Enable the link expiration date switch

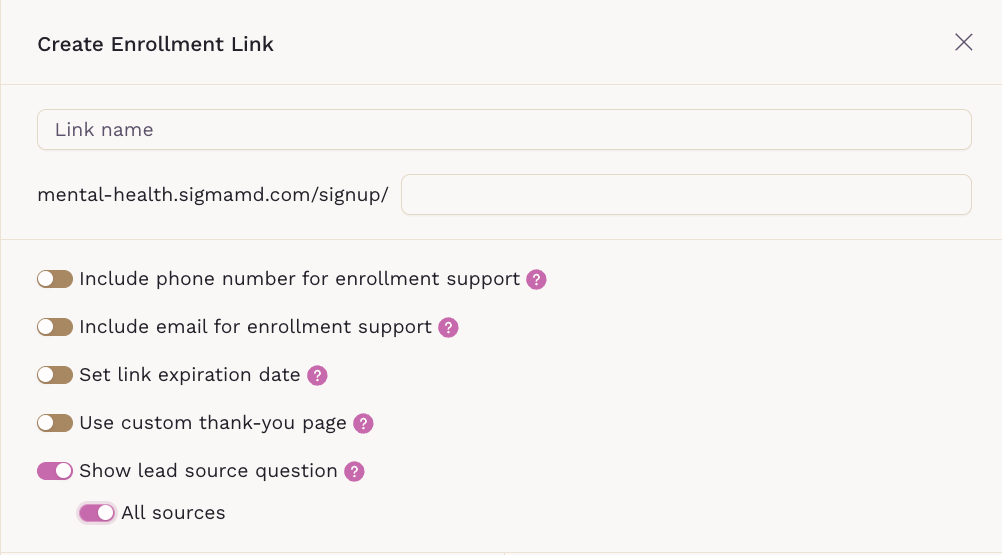[55, 375]
